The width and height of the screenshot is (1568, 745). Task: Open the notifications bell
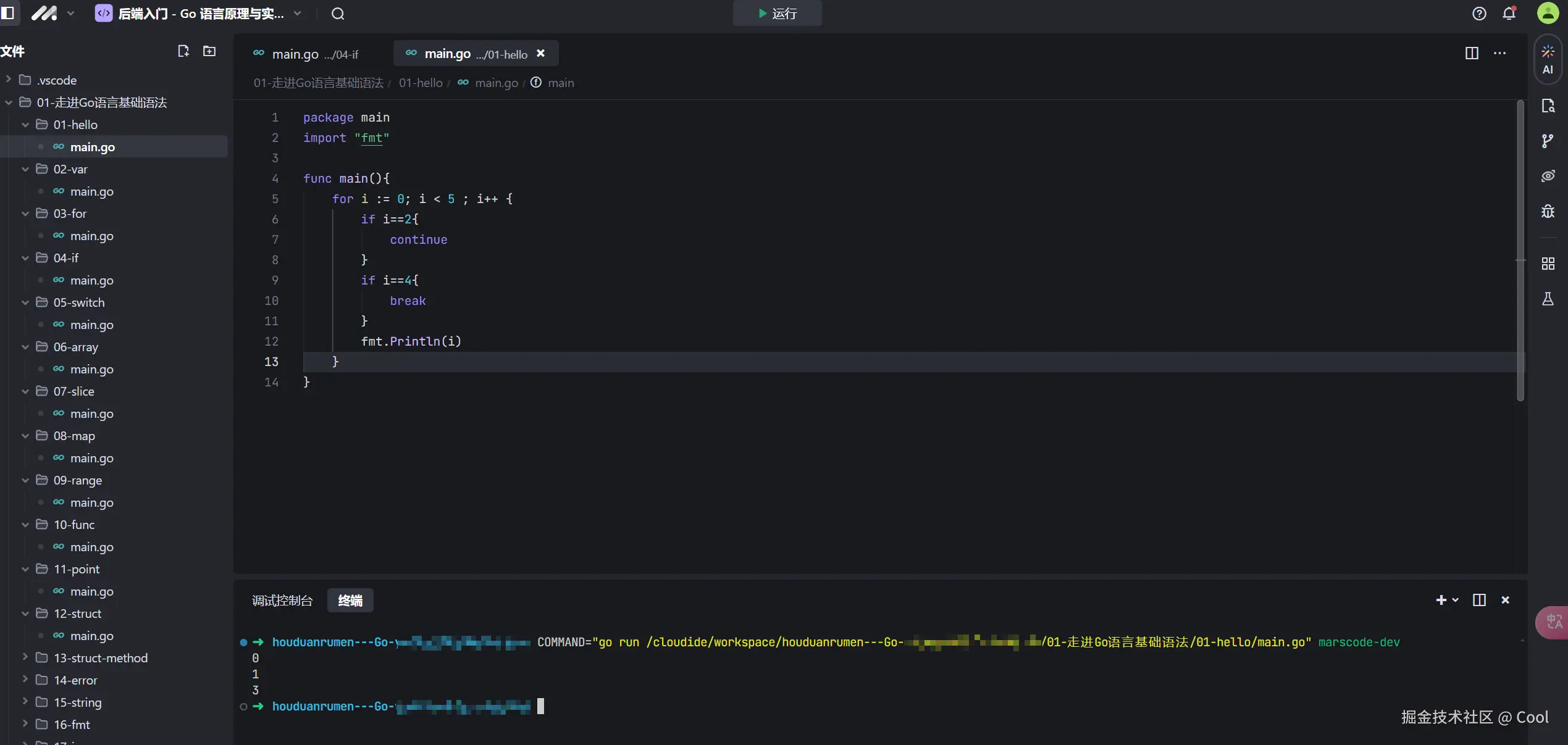click(x=1509, y=14)
